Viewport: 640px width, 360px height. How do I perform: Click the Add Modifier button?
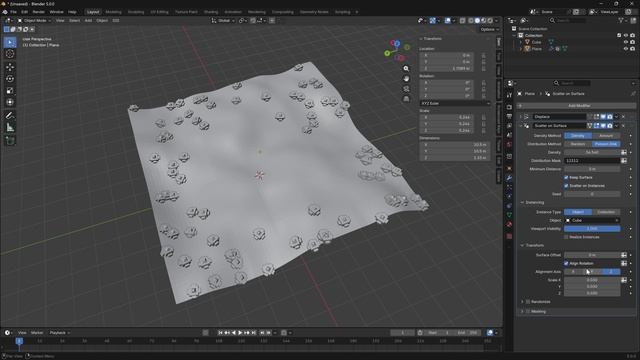click(576, 106)
